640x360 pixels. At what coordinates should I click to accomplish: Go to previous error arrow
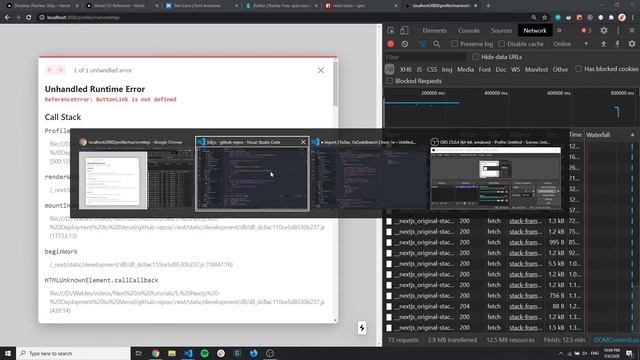50,70
